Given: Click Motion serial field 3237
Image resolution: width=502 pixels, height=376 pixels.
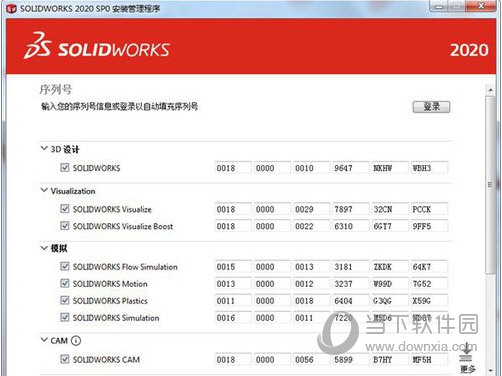Looking at the screenshot, I should (351, 284).
